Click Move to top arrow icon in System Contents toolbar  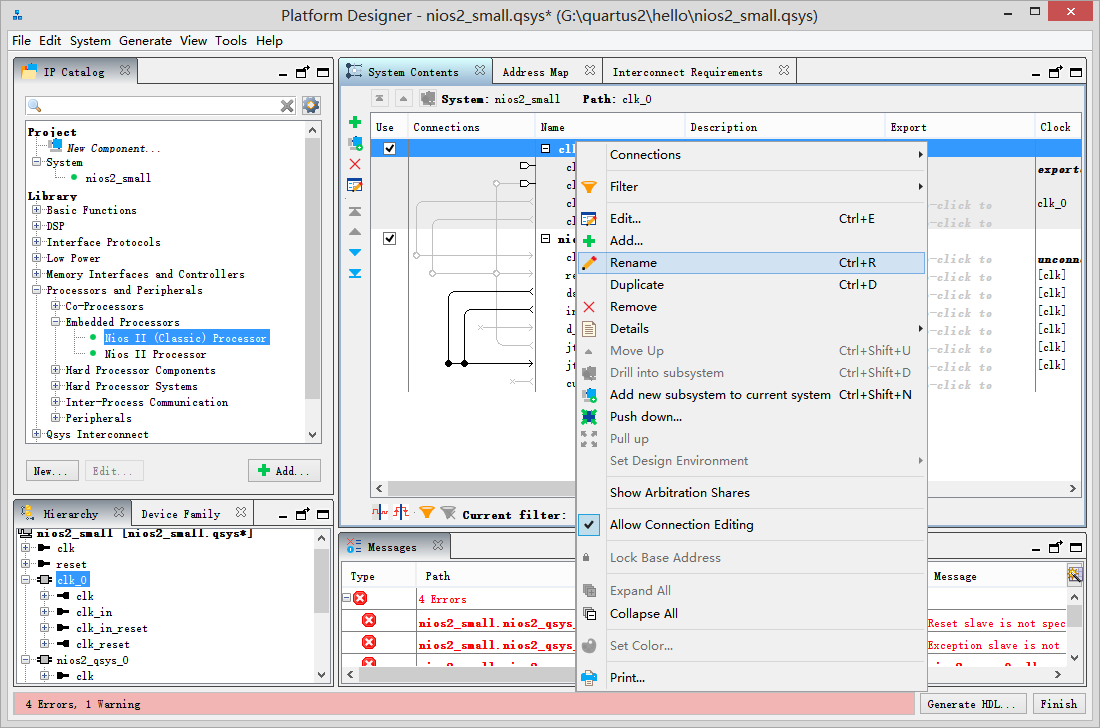355,211
